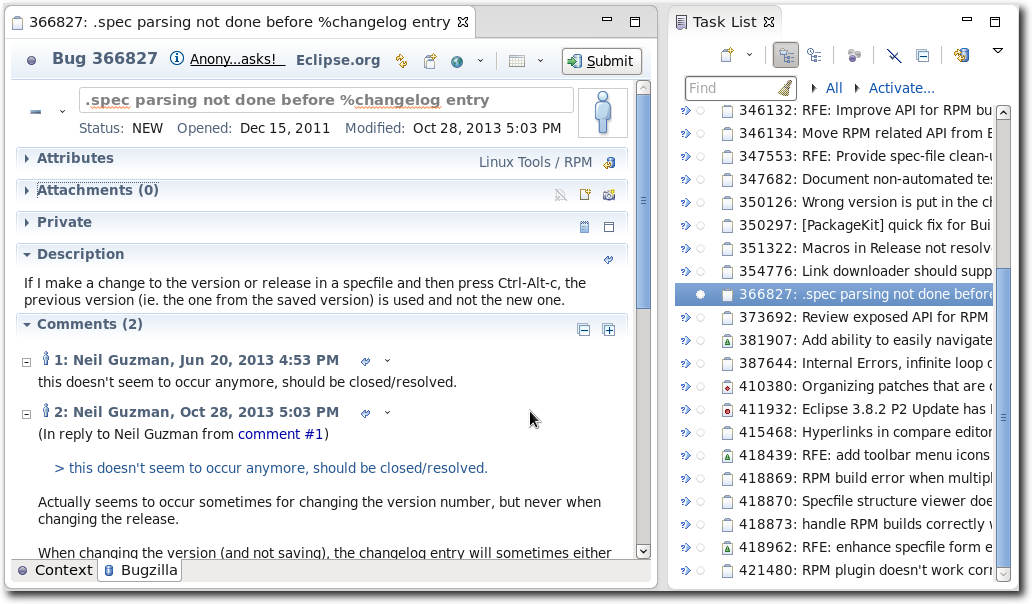The height and width of the screenshot is (604, 1032).
Task: Click the new task icon in Task List toolbar
Action: 727,56
